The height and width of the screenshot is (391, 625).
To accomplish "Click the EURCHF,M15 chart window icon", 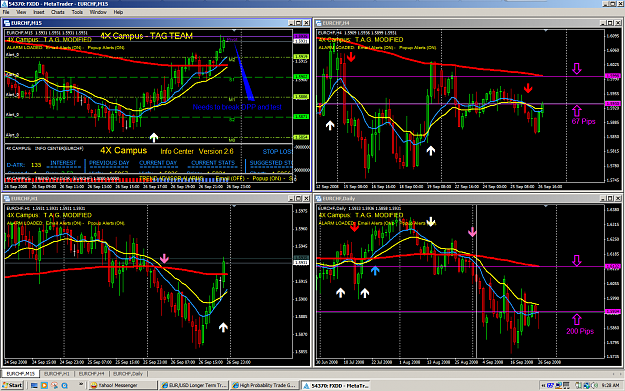I will 7,23.
